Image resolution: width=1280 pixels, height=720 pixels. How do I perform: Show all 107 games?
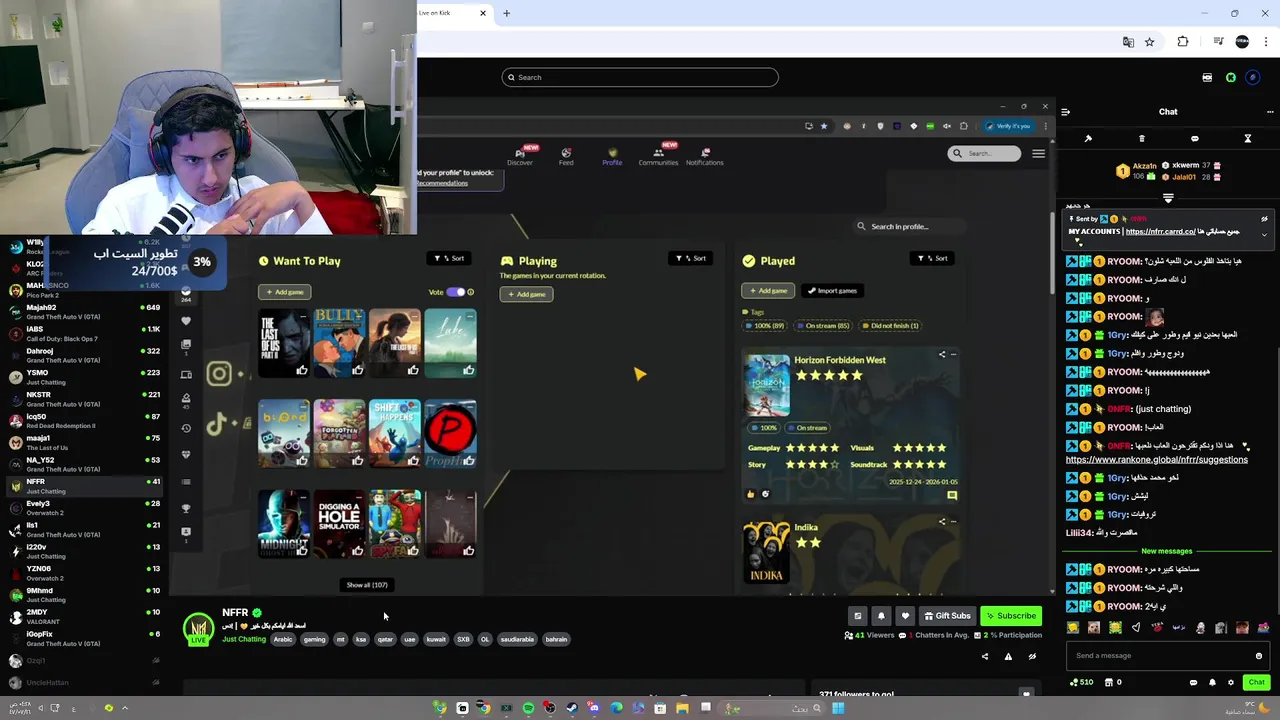[367, 585]
